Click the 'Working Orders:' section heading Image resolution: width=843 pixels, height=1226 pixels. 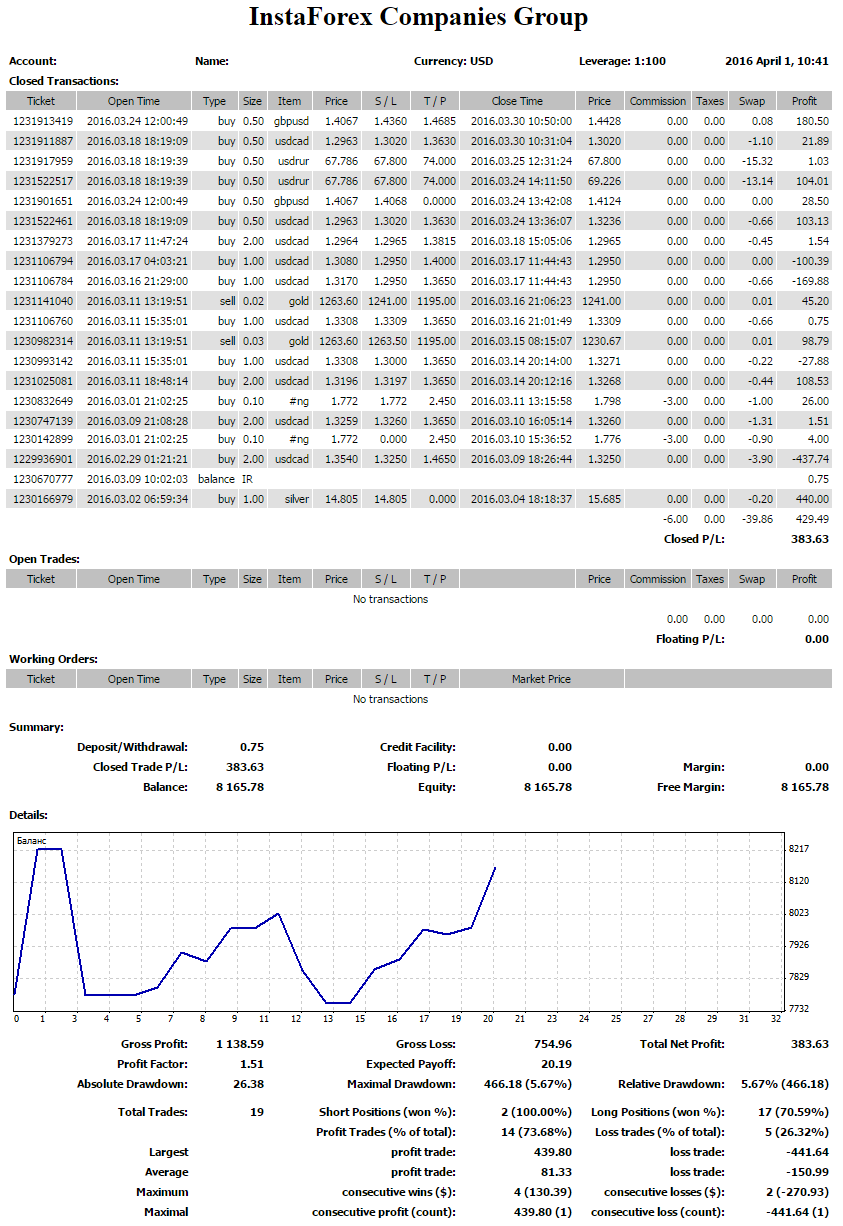[53, 659]
